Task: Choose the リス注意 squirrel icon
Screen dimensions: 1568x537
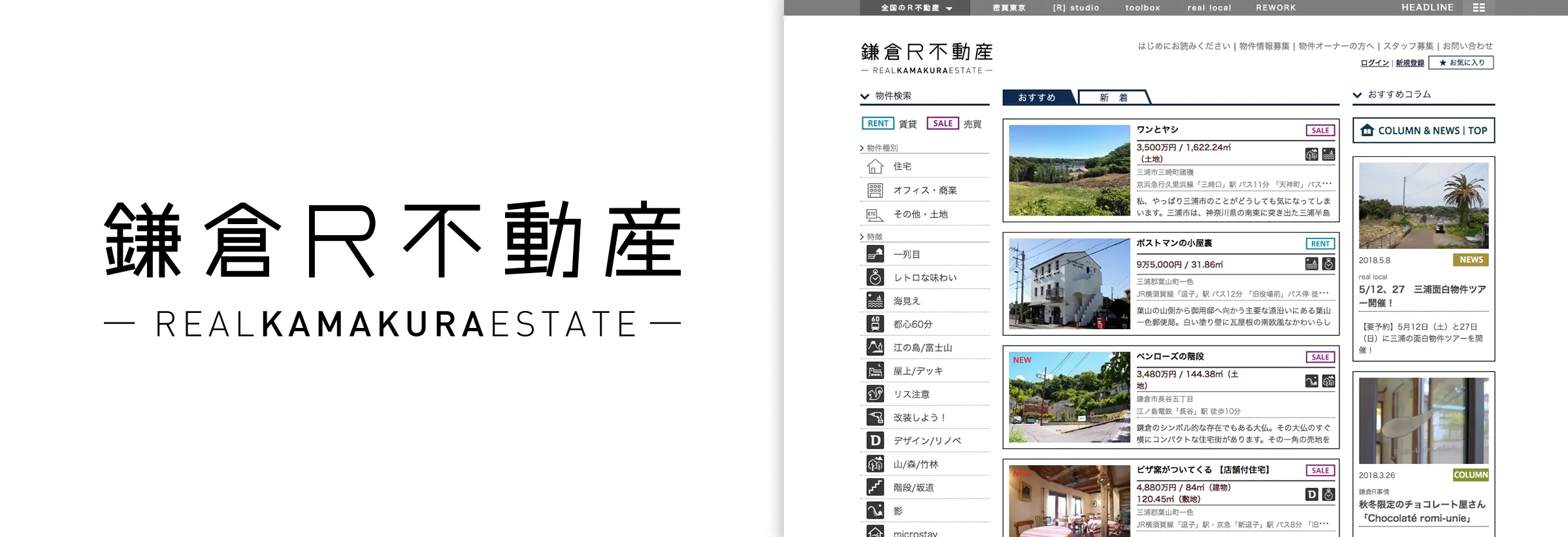Action: [875, 394]
